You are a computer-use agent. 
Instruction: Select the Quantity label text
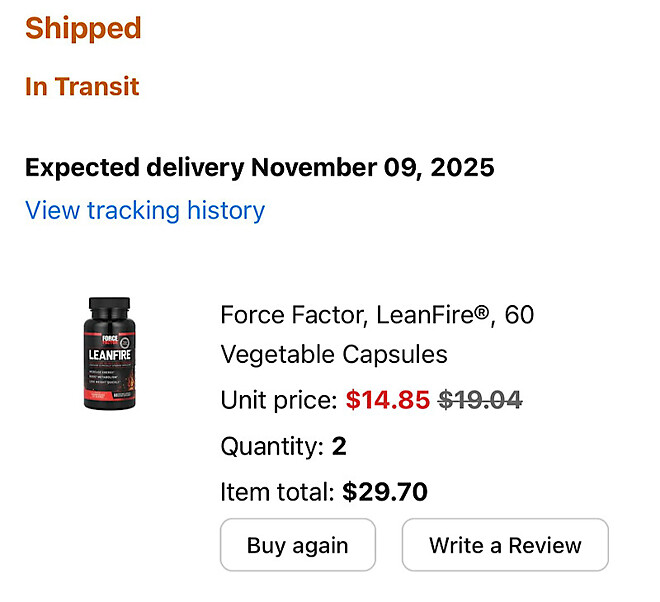click(272, 446)
